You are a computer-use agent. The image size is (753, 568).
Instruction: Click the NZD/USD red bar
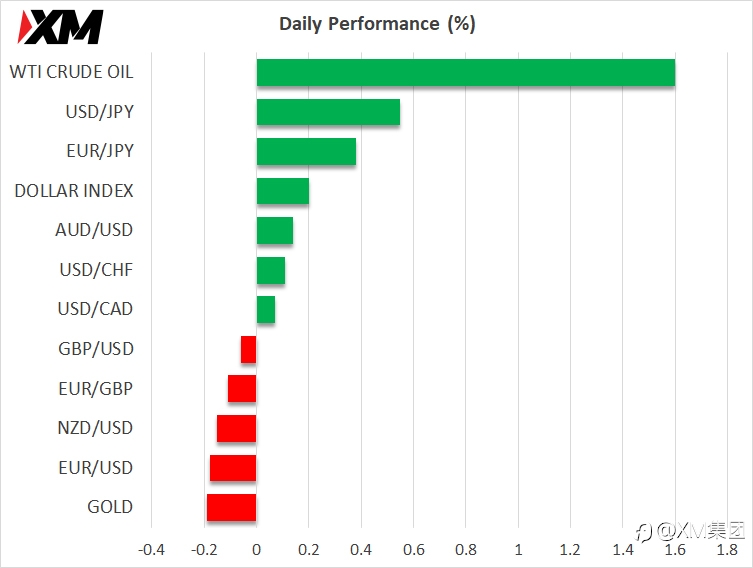coord(237,428)
